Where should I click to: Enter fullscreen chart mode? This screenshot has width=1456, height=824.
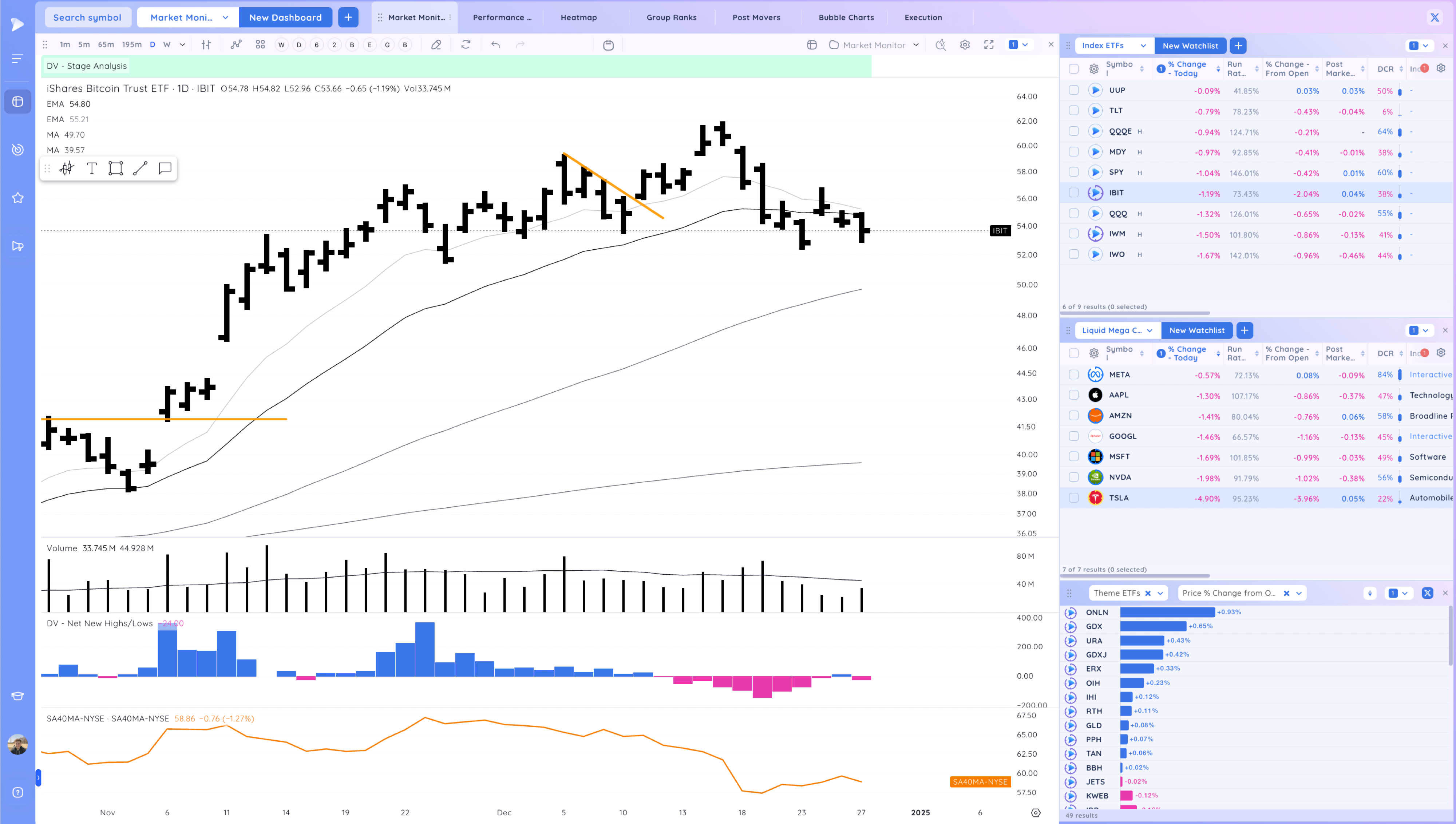tap(989, 45)
